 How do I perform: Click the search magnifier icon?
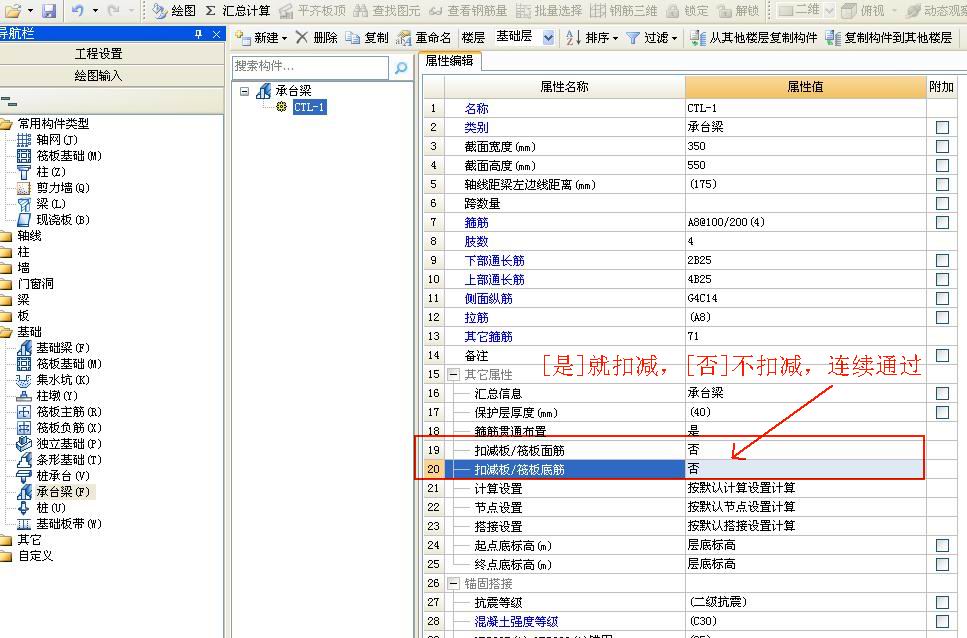click(401, 67)
